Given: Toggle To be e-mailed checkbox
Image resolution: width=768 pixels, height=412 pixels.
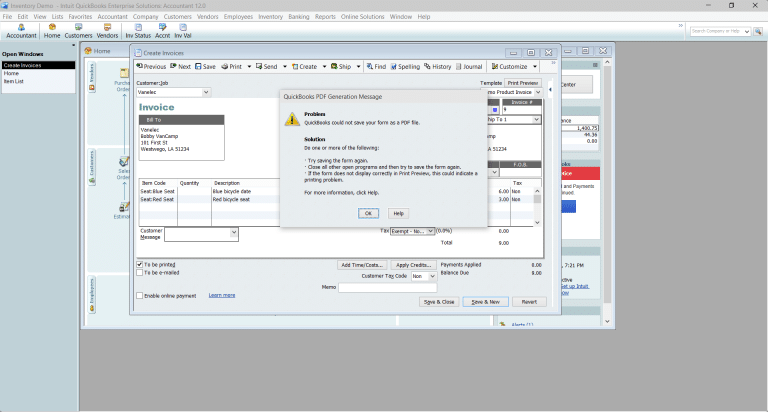Looking at the screenshot, I should click(140, 273).
